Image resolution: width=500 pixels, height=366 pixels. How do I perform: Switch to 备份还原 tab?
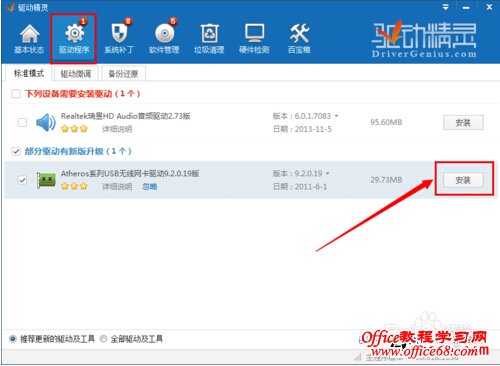pyautogui.click(x=123, y=74)
